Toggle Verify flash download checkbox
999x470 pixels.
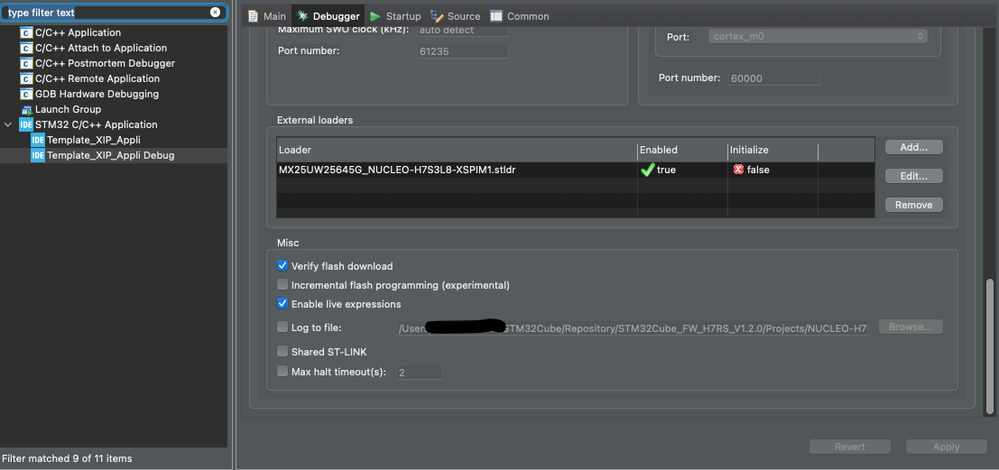coord(282,266)
